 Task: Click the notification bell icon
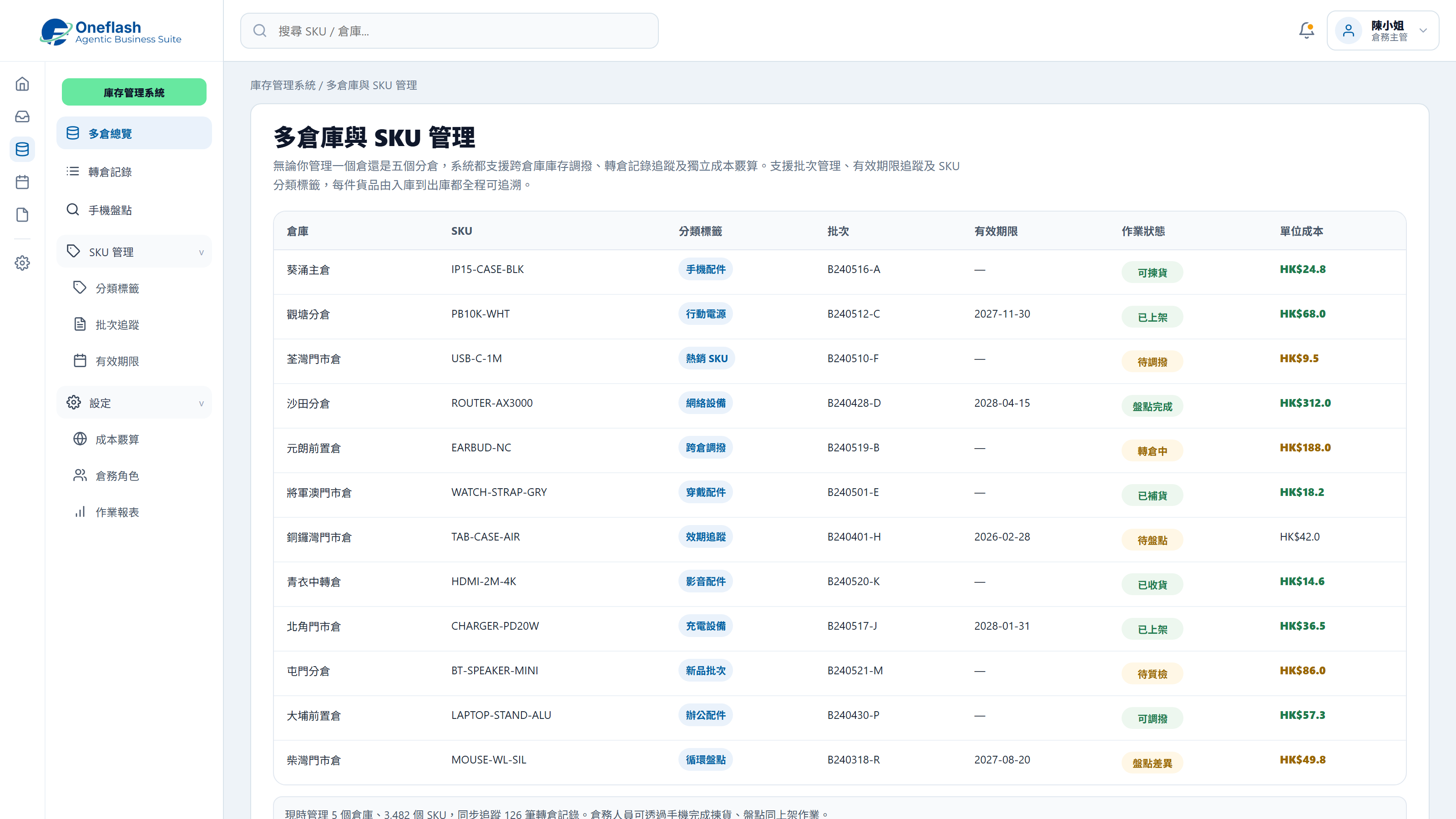tap(1306, 30)
